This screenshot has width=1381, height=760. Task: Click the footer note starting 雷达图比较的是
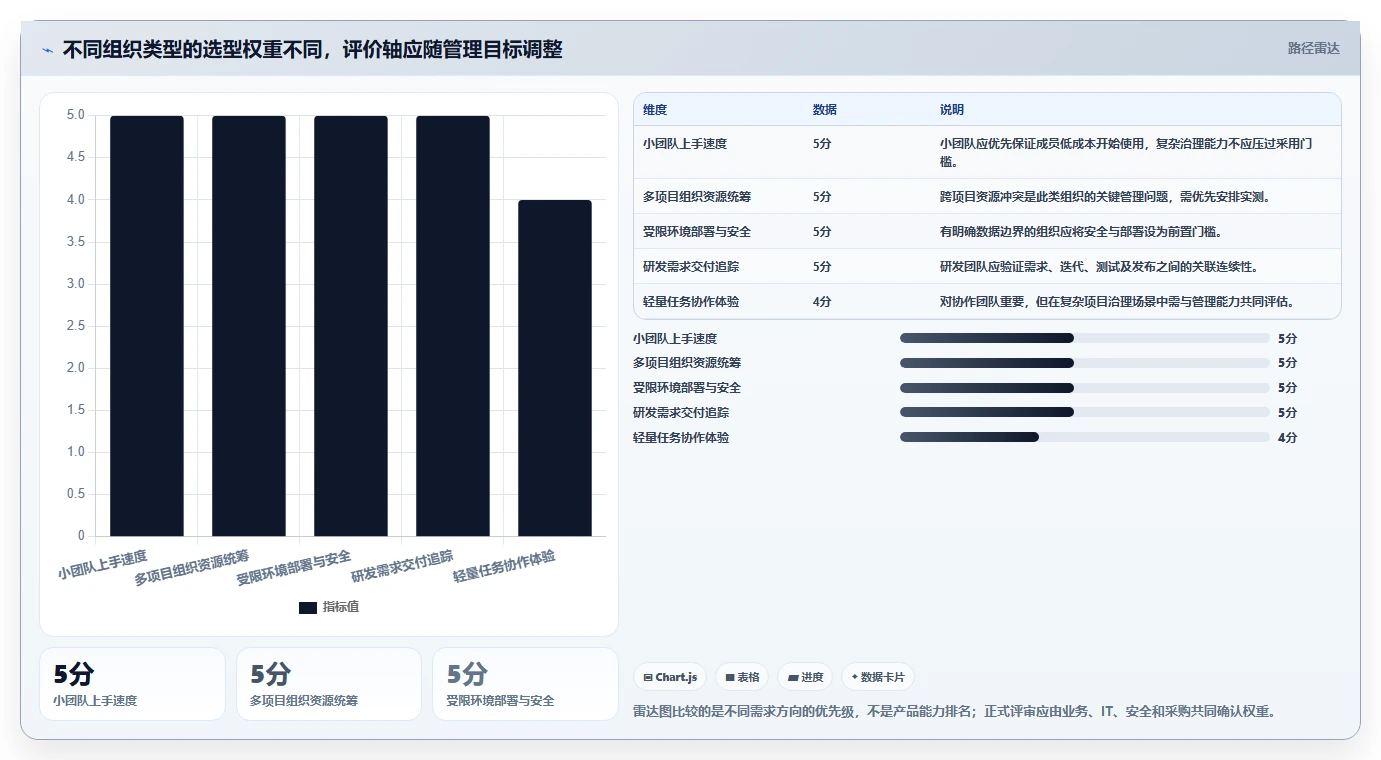(x=954, y=711)
